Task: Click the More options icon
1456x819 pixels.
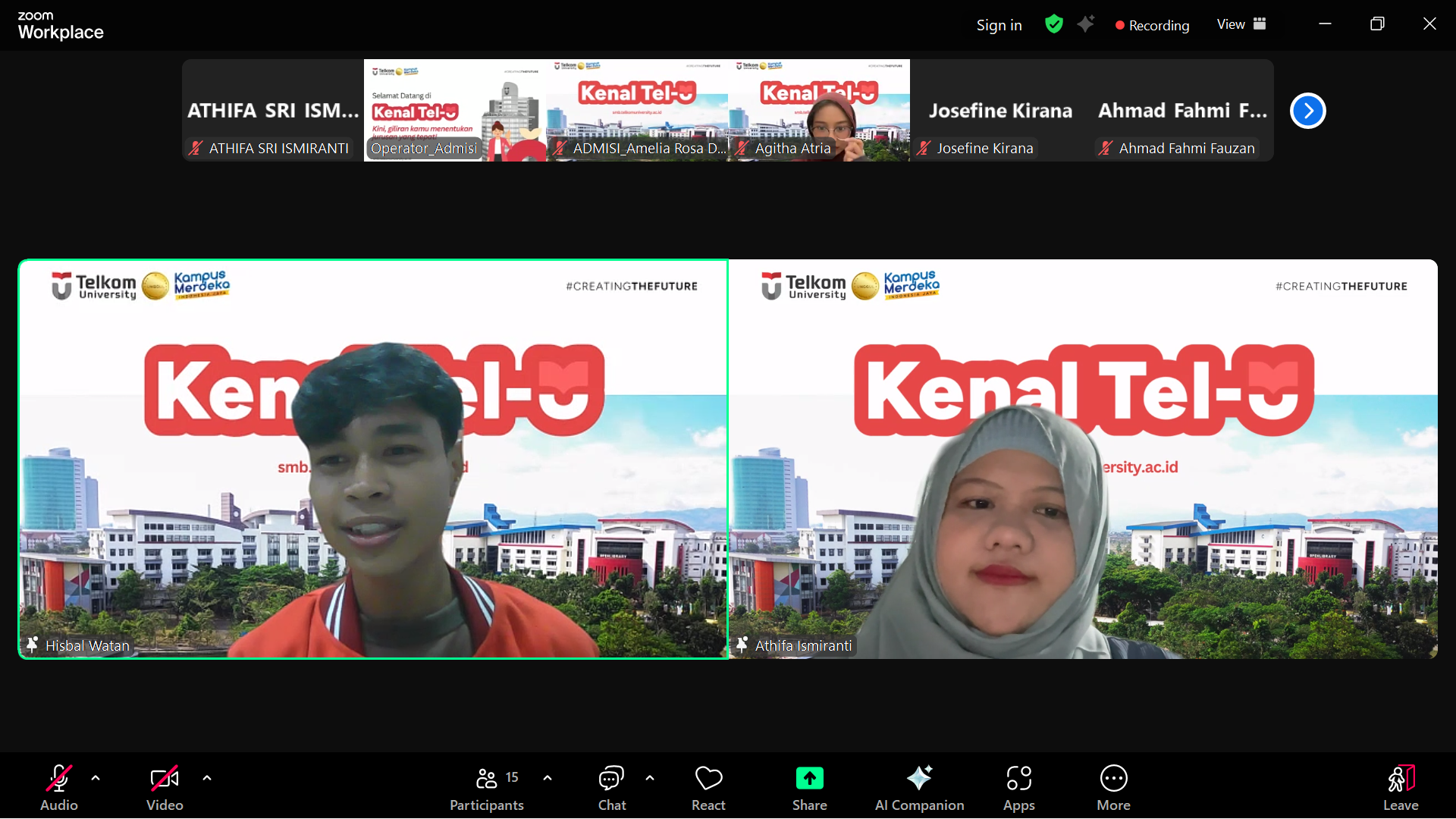Action: 1113,779
